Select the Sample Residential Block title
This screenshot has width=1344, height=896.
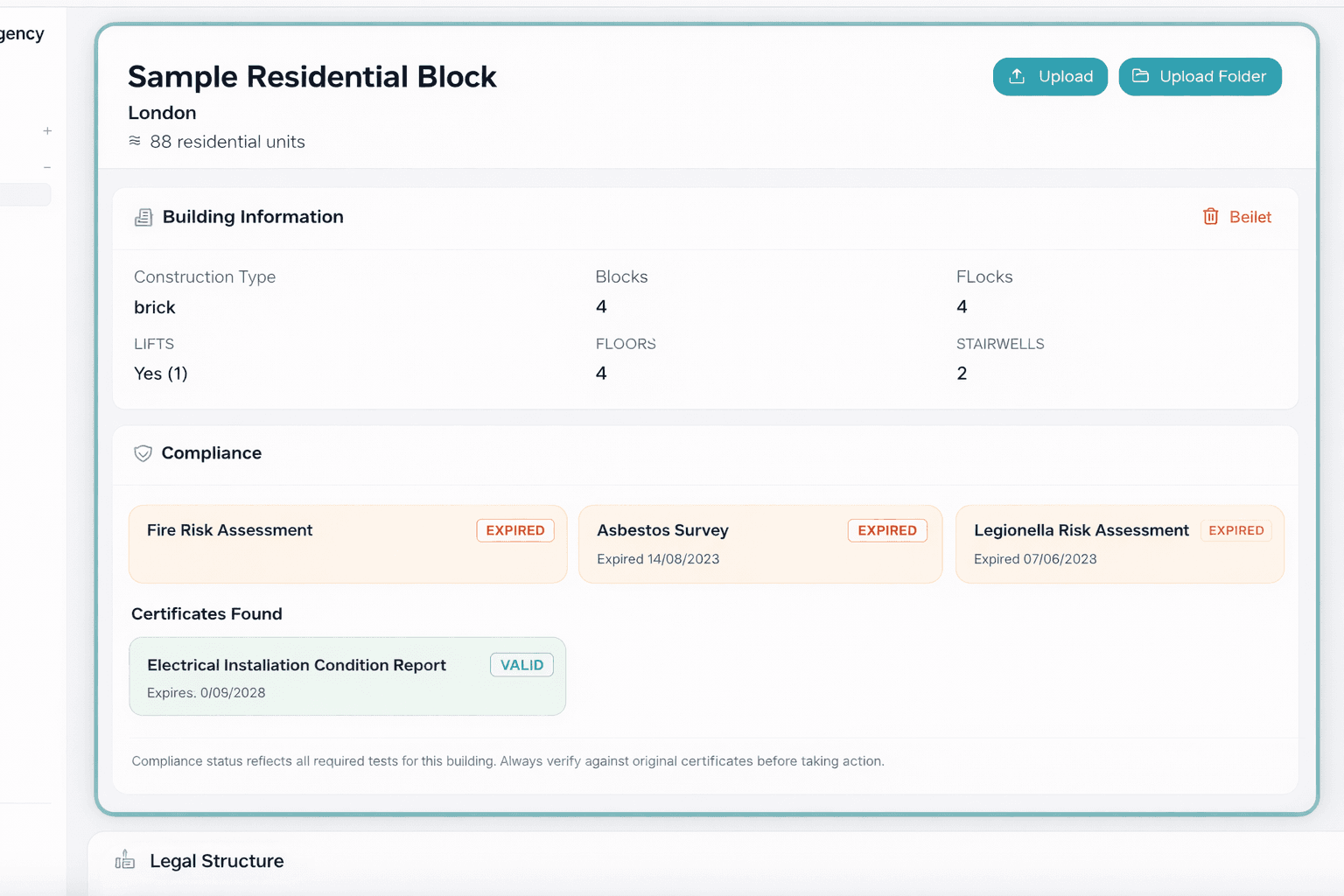point(311,77)
